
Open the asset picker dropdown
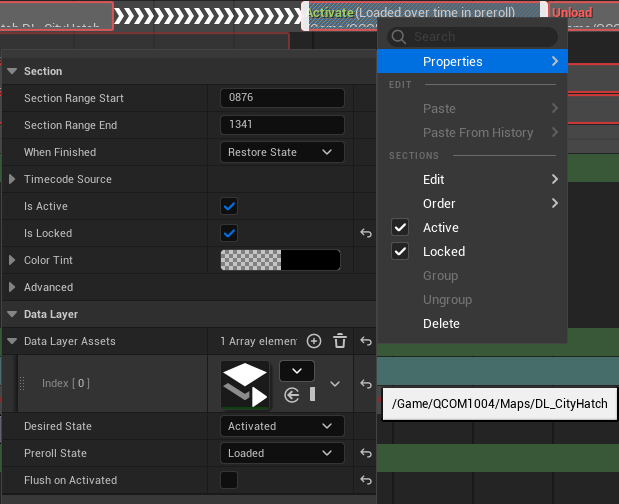tap(297, 371)
